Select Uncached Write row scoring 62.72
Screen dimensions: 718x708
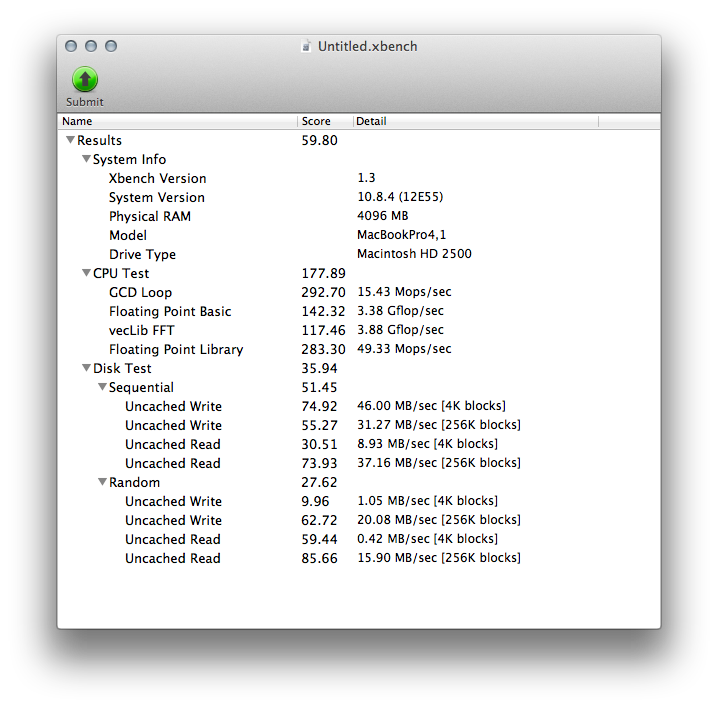[x=359, y=520]
